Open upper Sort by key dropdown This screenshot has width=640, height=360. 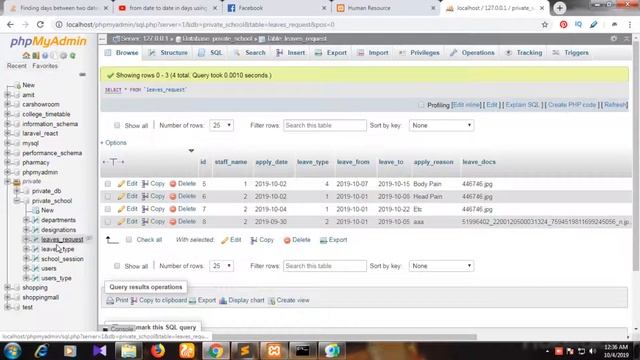(x=441, y=125)
